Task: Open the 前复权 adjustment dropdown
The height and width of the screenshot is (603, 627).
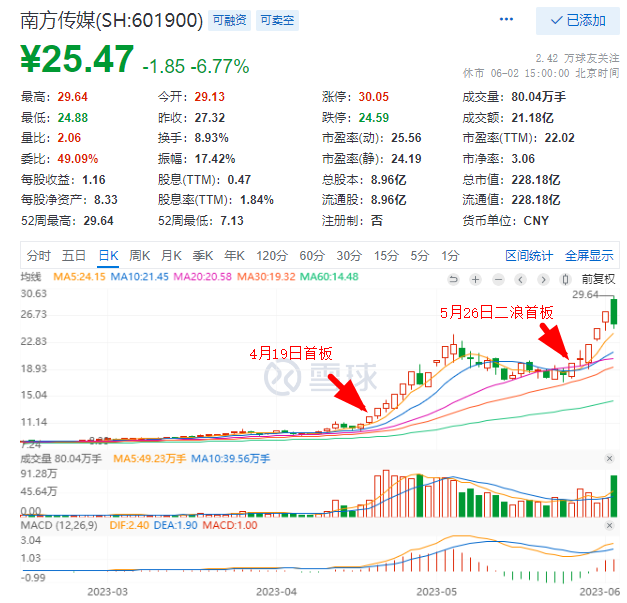Action: (x=598, y=279)
